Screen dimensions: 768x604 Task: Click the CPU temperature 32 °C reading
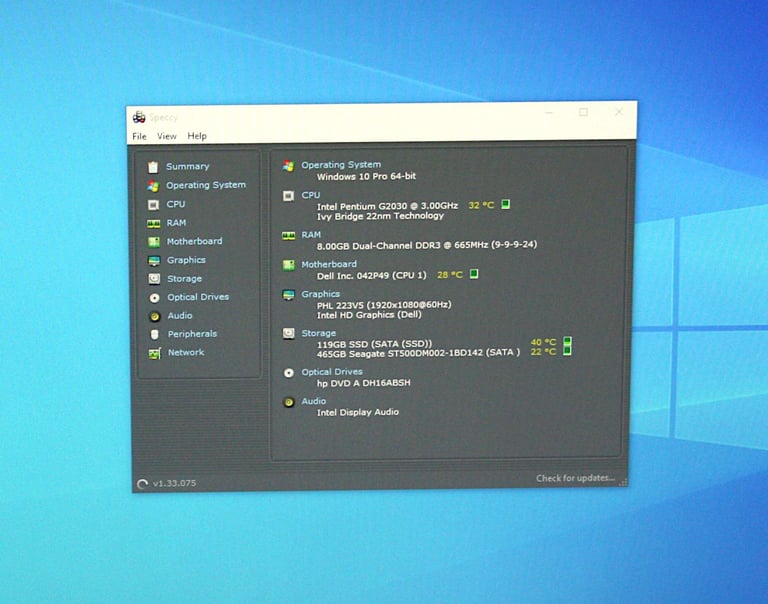pos(481,205)
